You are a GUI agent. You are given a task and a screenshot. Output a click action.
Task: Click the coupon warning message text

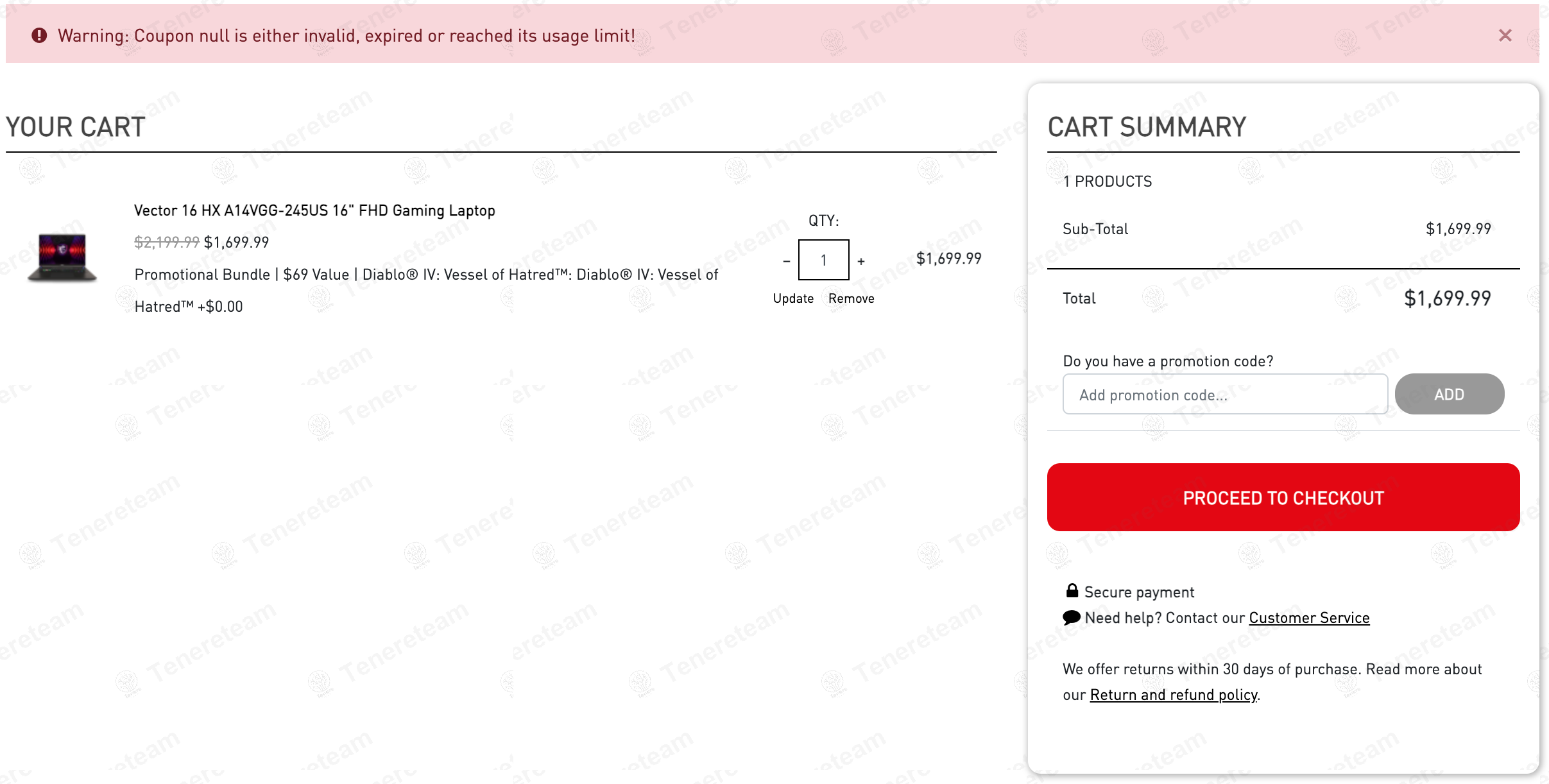pos(347,36)
